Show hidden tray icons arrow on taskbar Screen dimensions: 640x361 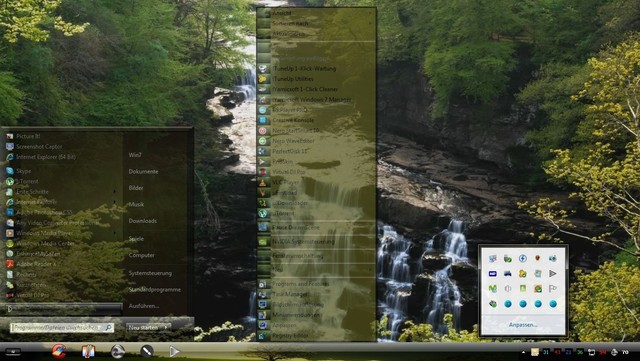click(x=524, y=352)
